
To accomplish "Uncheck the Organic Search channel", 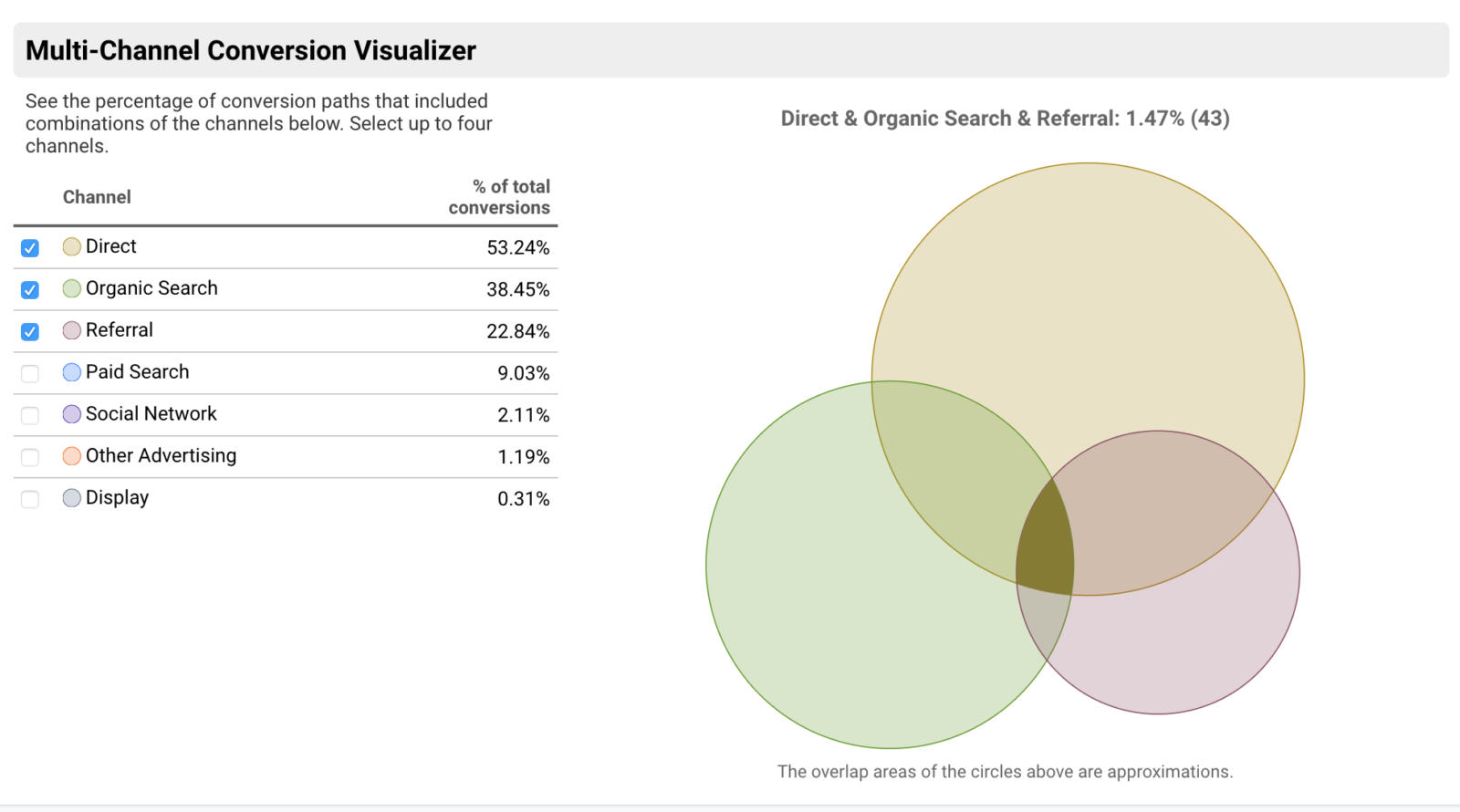I will [x=29, y=289].
